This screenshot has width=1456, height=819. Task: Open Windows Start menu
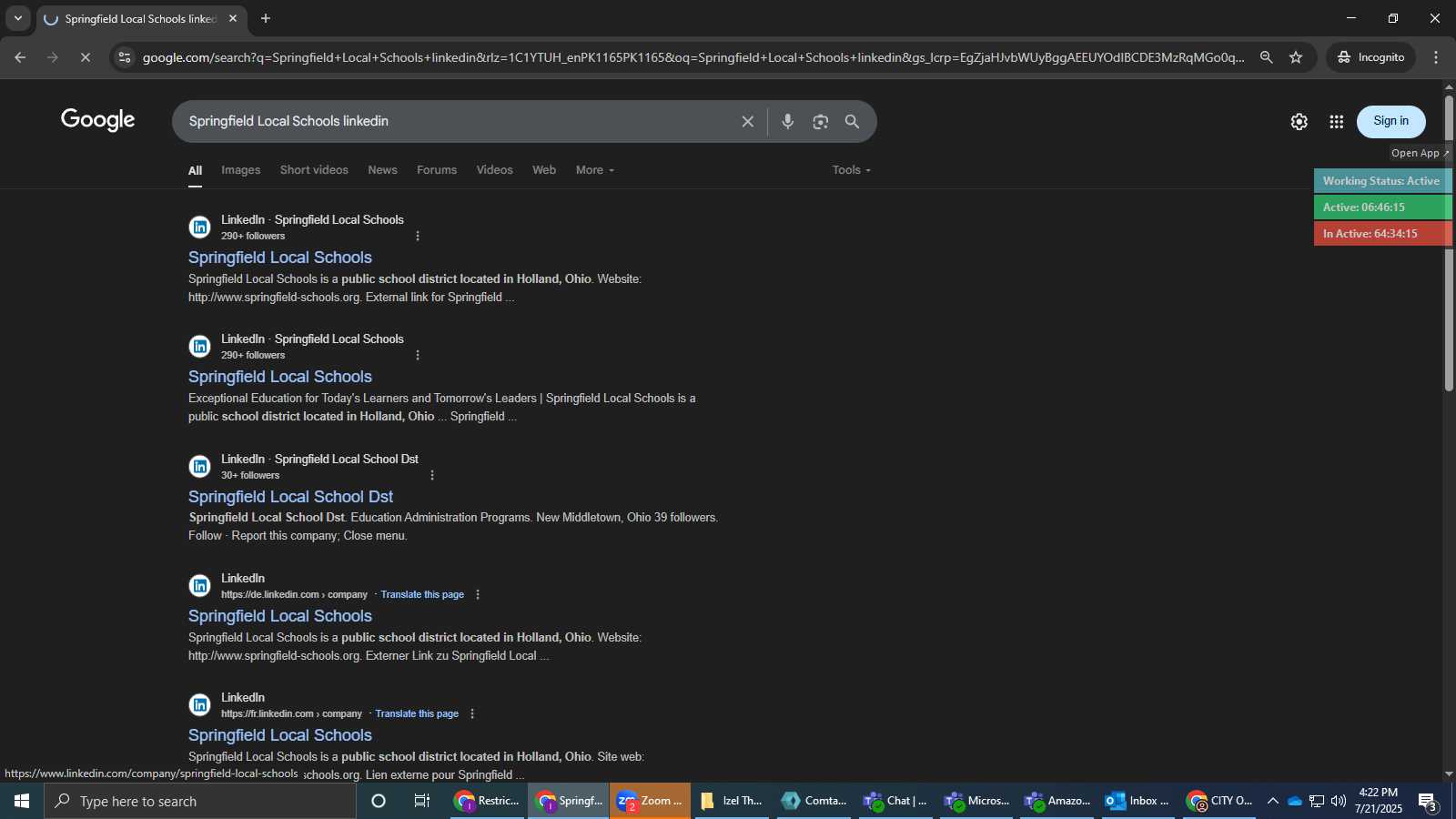click(22, 801)
